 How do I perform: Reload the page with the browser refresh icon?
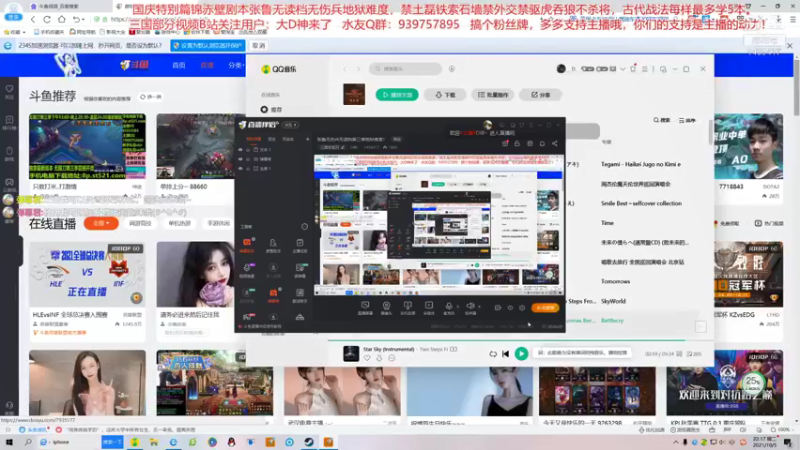(x=47, y=19)
